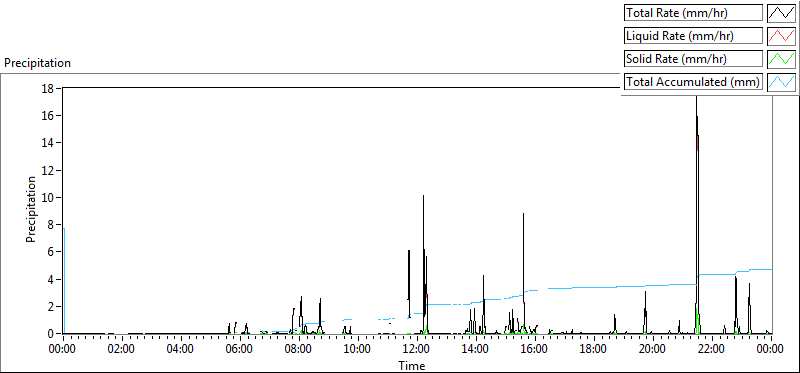This screenshot has width=800, height=373.
Task: Click the vertical Precipitation axis label
Action: point(31,209)
